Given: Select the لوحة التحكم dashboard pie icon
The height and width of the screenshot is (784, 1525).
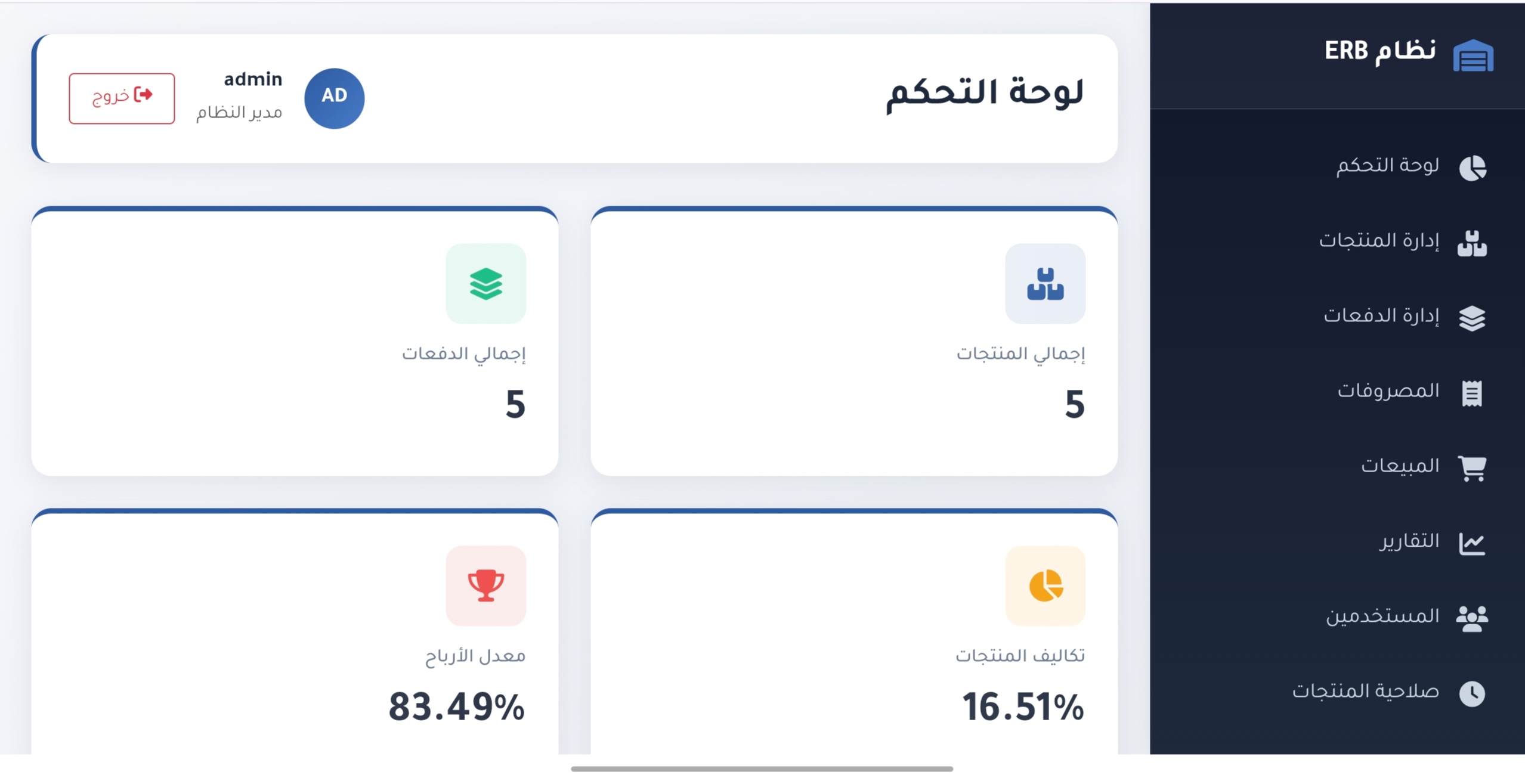Looking at the screenshot, I should [1473, 168].
